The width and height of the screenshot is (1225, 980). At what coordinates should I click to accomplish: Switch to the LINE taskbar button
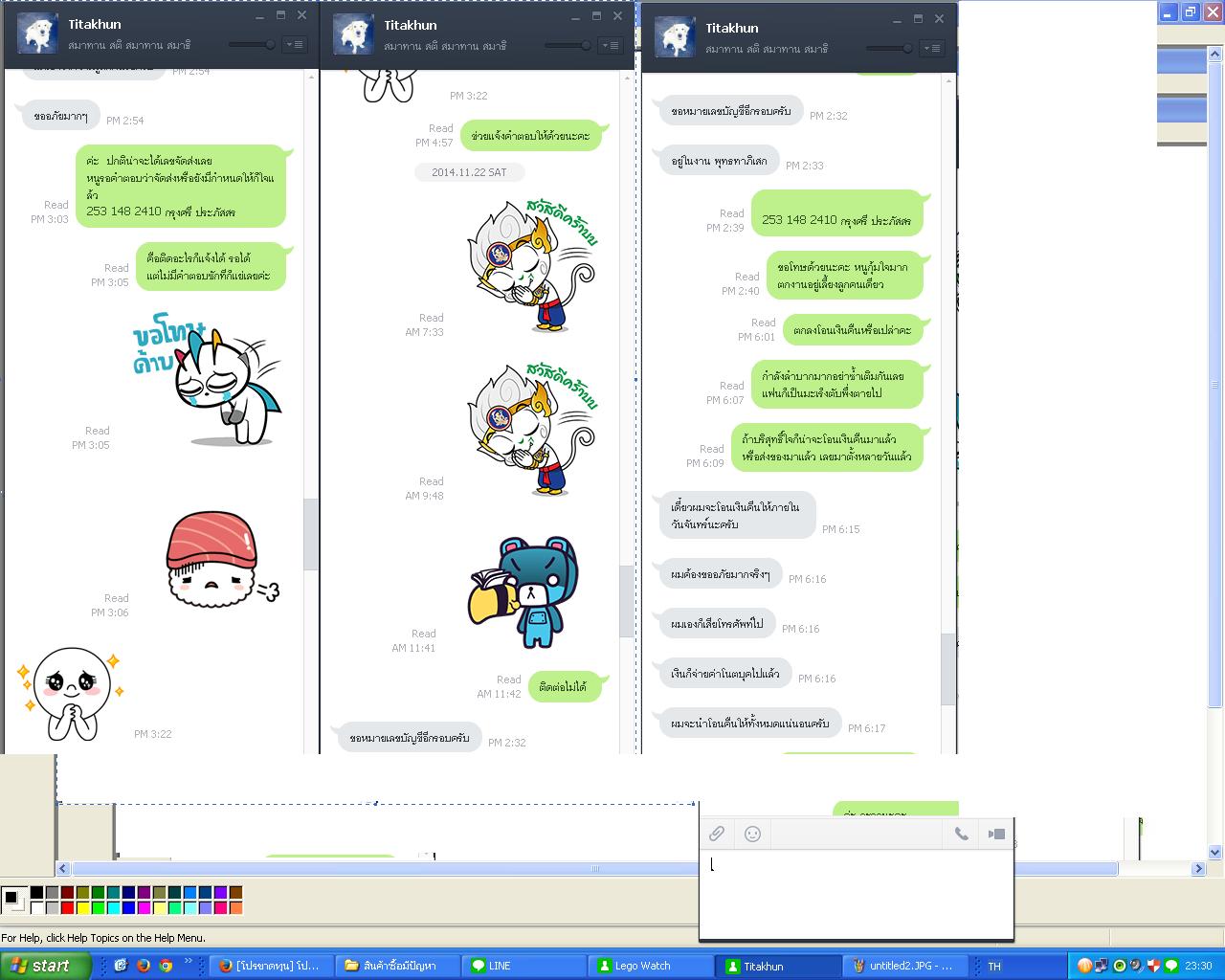click(x=522, y=966)
